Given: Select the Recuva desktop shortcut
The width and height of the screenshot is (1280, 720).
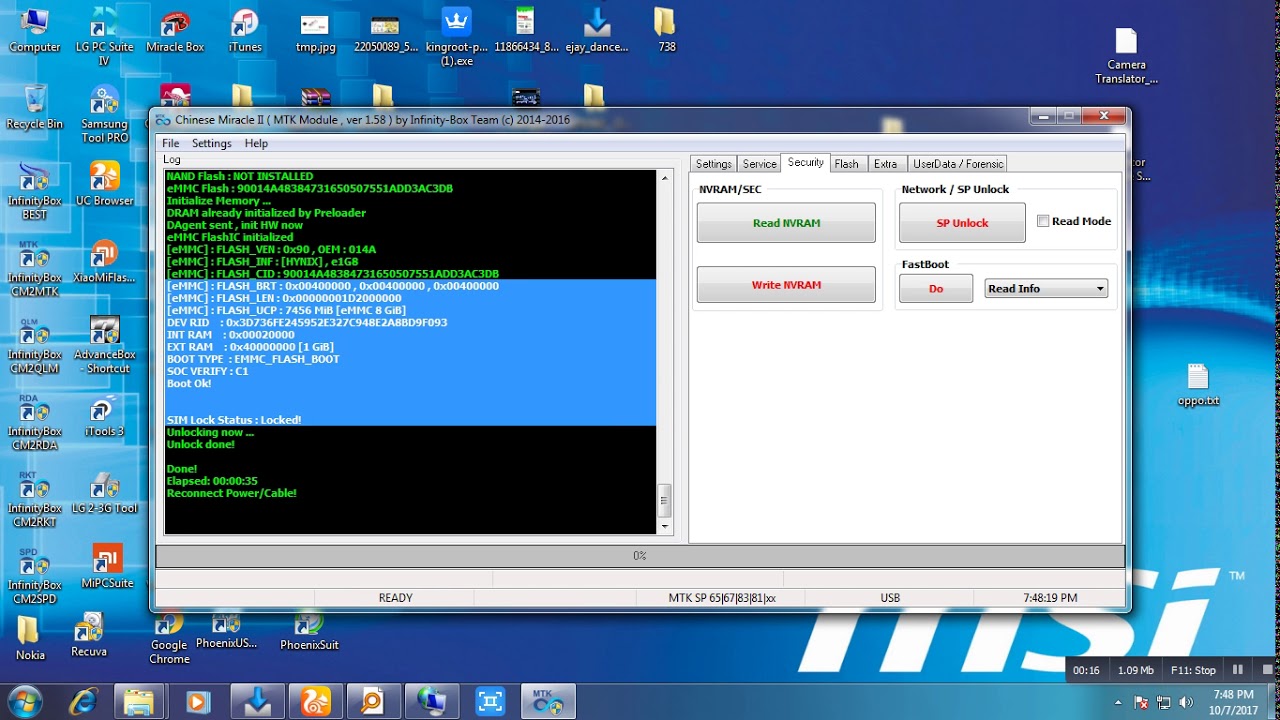Looking at the screenshot, I should tap(89, 636).
